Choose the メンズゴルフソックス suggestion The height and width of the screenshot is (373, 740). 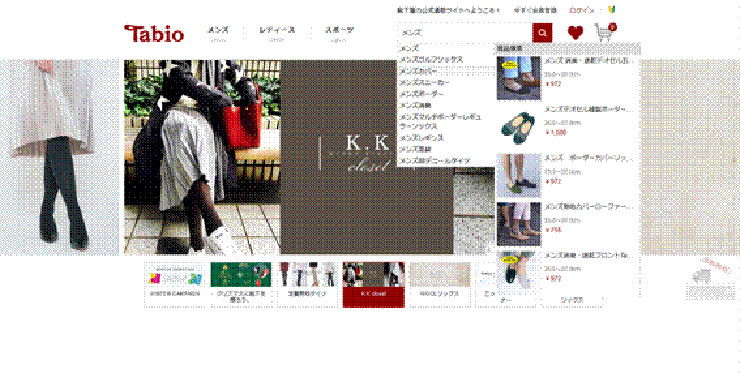click(431, 59)
